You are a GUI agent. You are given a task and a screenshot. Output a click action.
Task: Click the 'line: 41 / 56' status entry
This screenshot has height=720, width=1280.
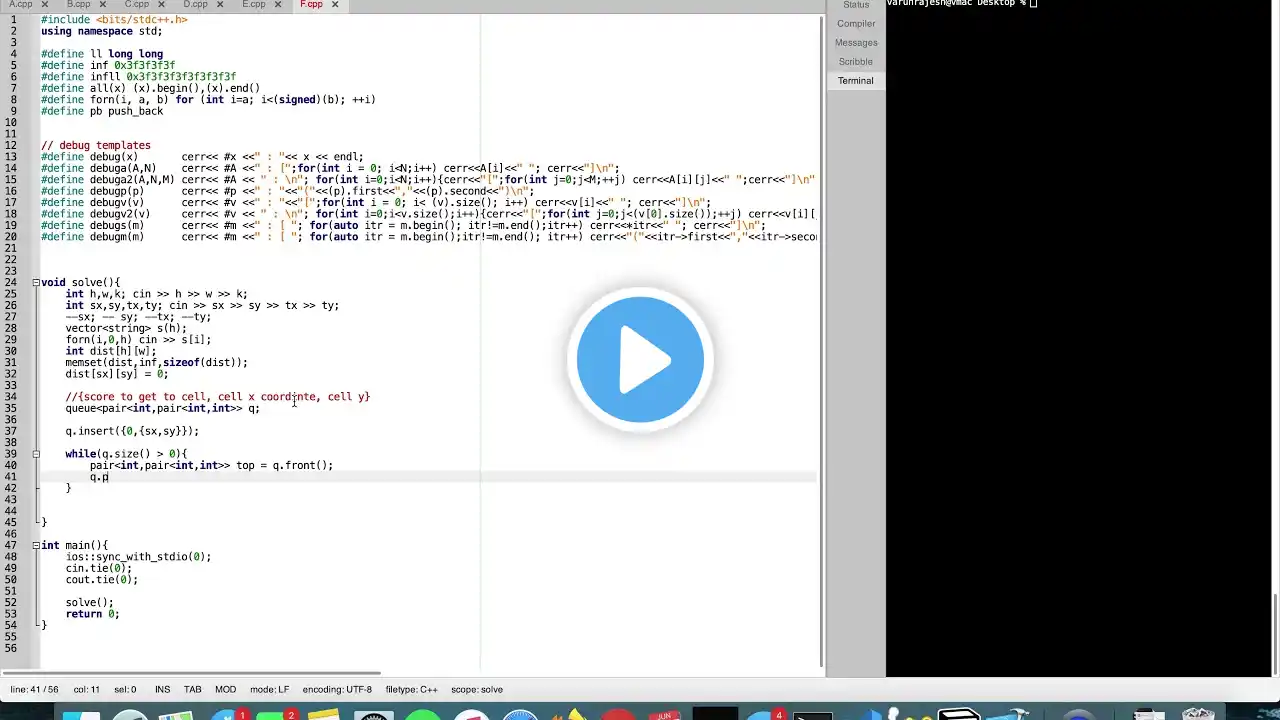pos(34,689)
